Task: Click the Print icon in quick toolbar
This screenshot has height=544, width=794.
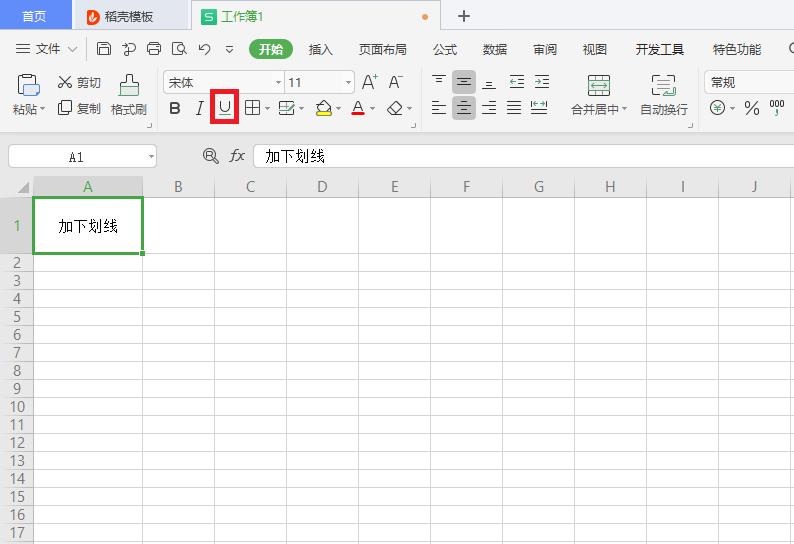Action: (154, 49)
